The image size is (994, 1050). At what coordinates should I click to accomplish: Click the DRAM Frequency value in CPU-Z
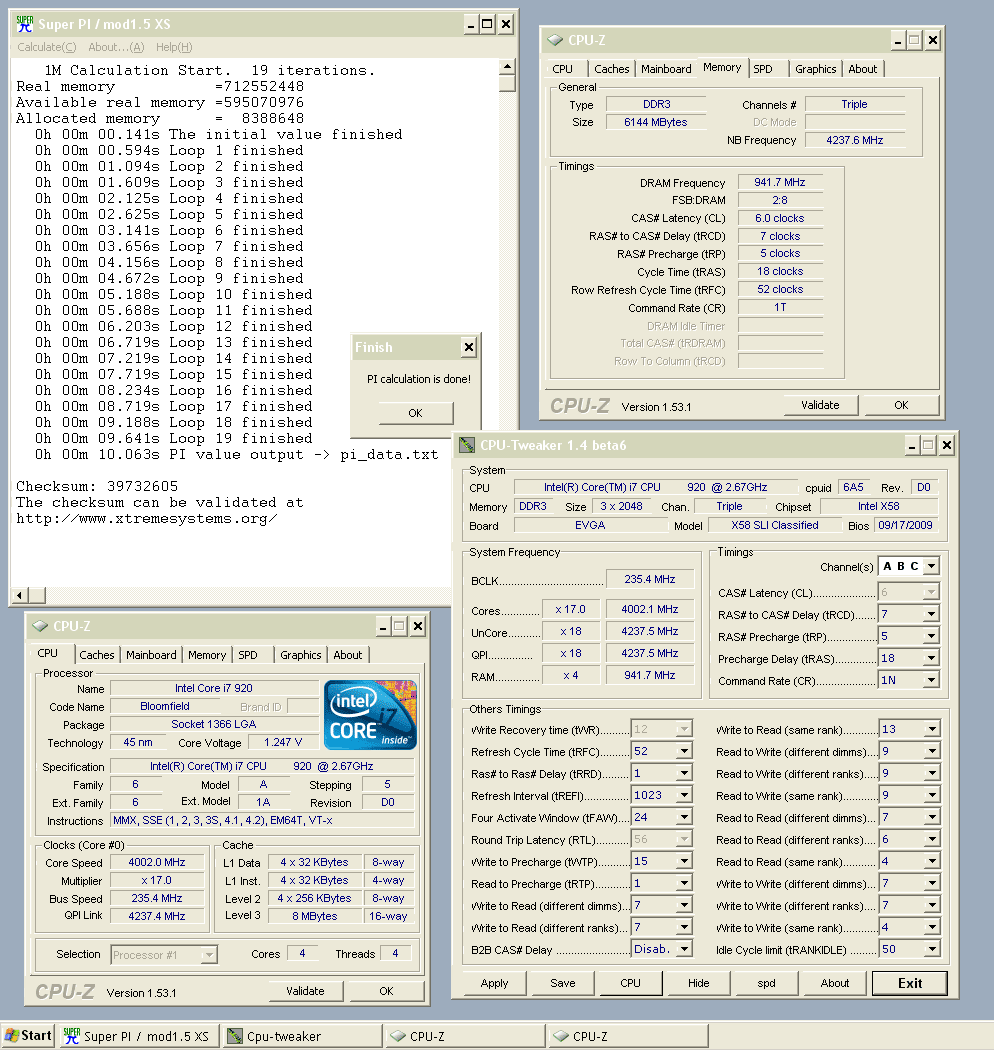click(780, 182)
